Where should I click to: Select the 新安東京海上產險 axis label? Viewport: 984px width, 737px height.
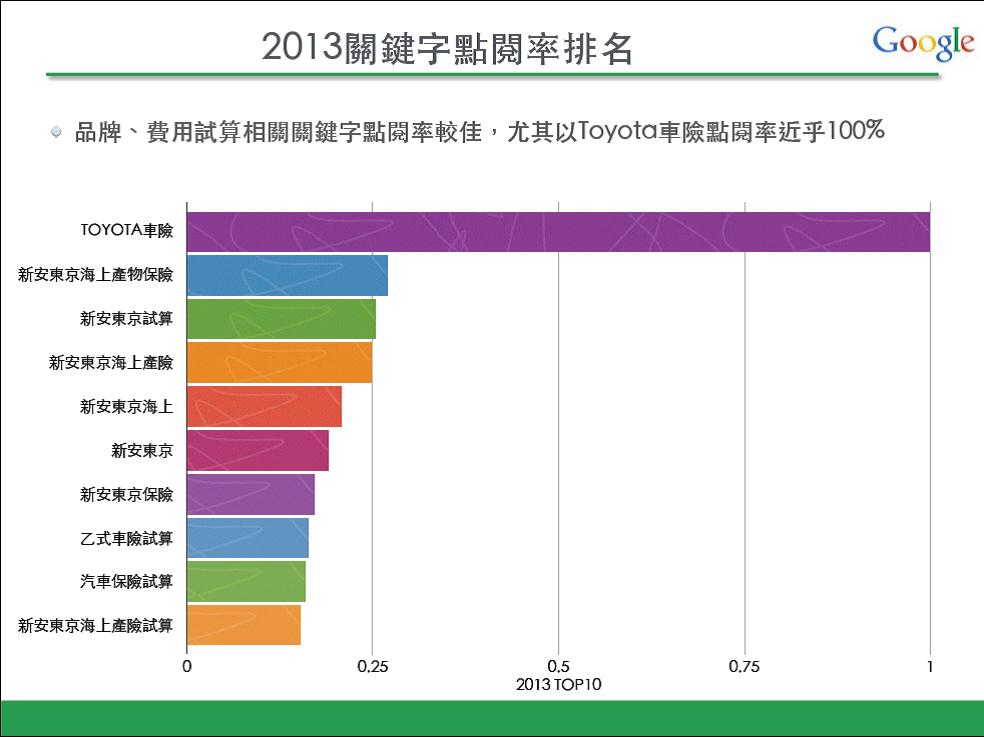(x=111, y=362)
